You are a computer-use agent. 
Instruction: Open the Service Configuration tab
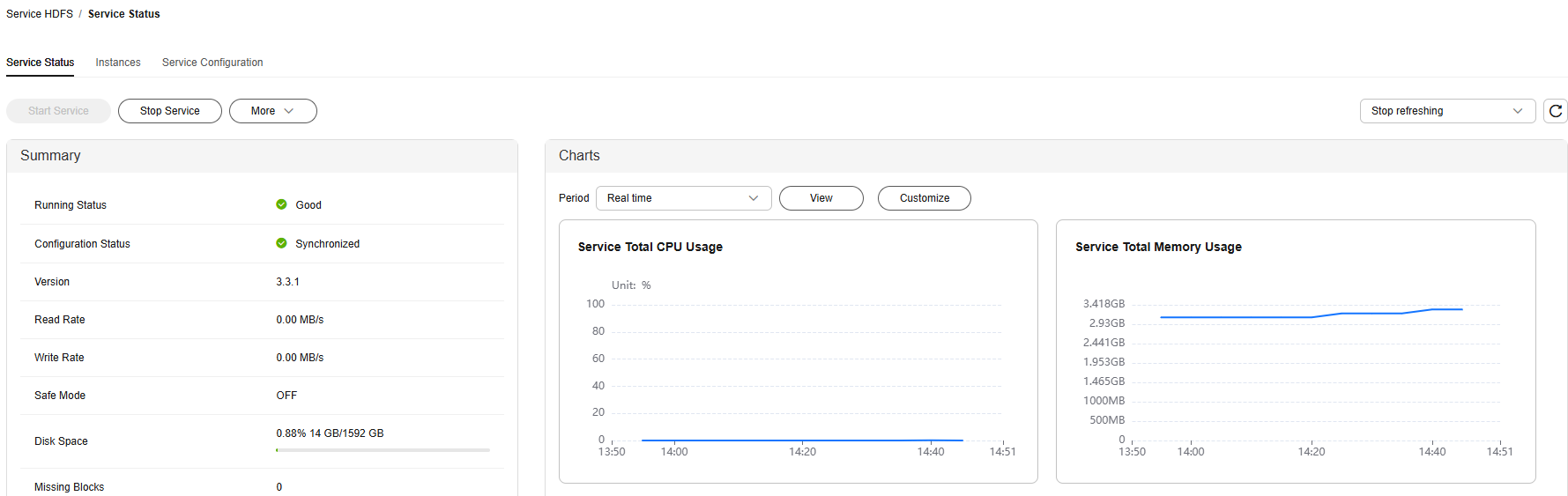click(212, 63)
